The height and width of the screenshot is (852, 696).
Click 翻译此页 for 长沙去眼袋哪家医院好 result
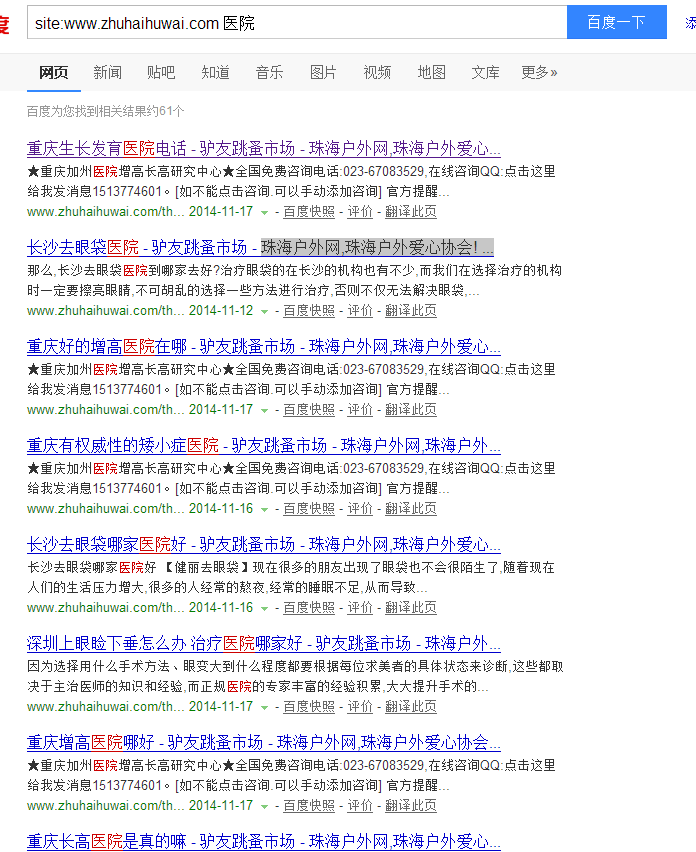pos(411,607)
